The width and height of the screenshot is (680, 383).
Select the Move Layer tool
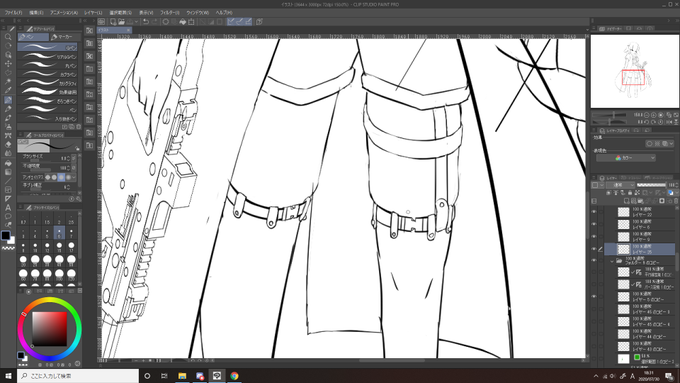(x=8, y=64)
